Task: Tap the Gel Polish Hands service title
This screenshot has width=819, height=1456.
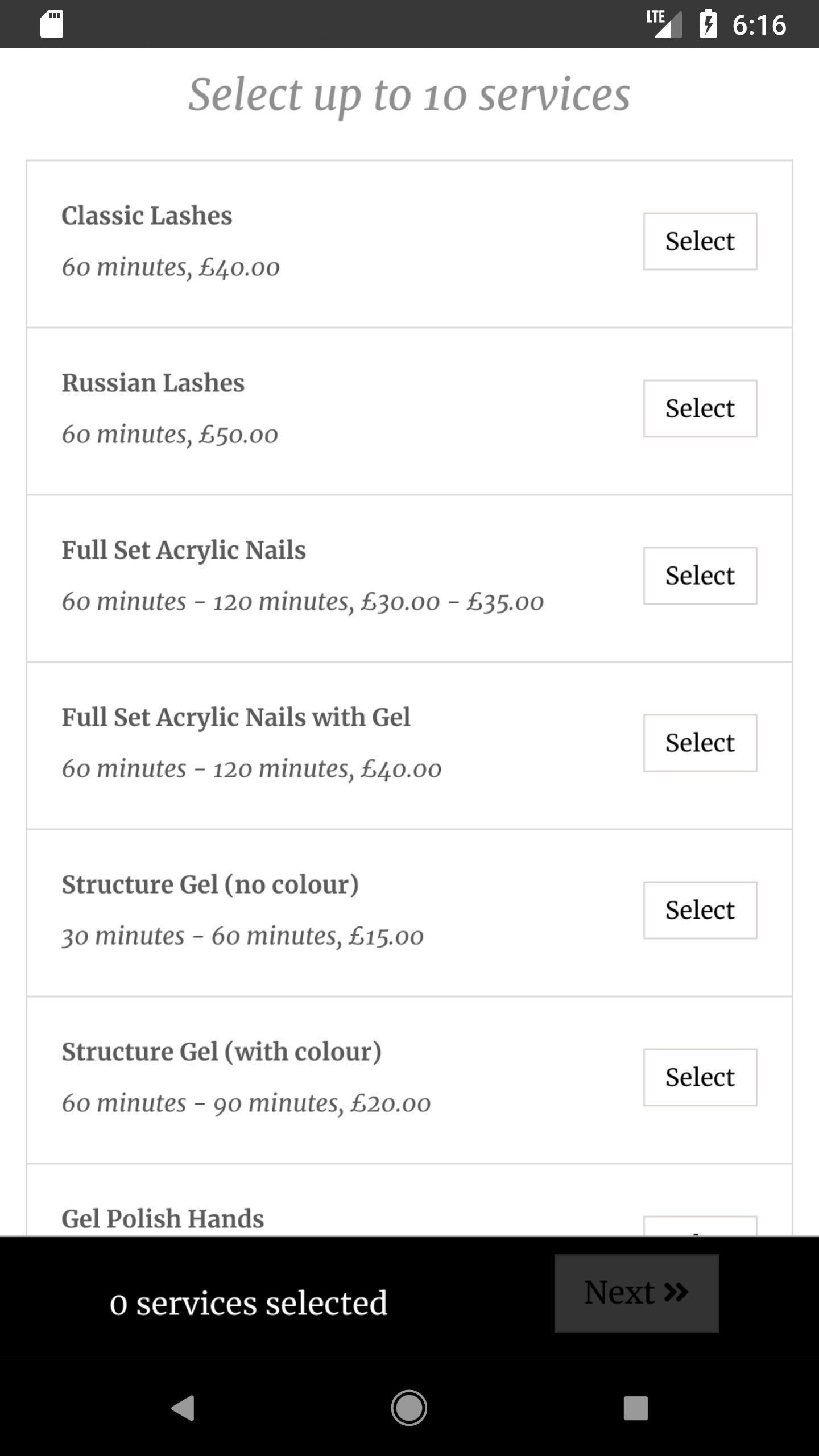Action: coord(163,1219)
